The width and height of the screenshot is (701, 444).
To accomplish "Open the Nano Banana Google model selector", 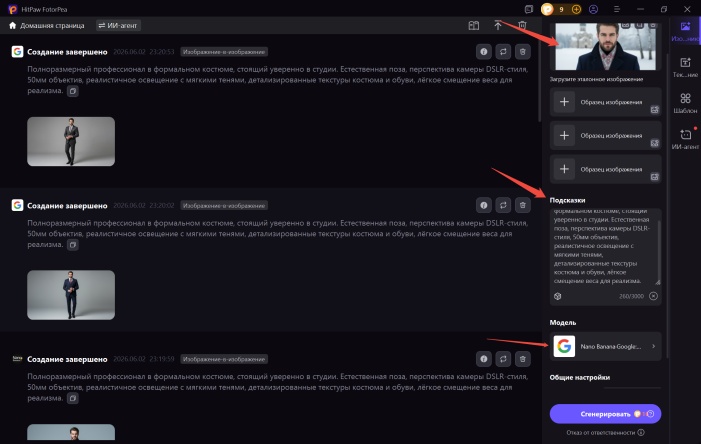I will [x=605, y=346].
